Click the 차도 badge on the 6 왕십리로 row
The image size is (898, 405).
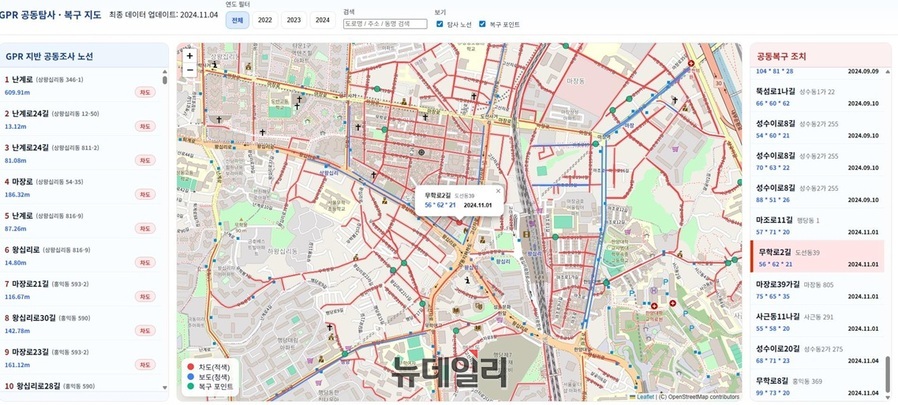[x=145, y=262]
